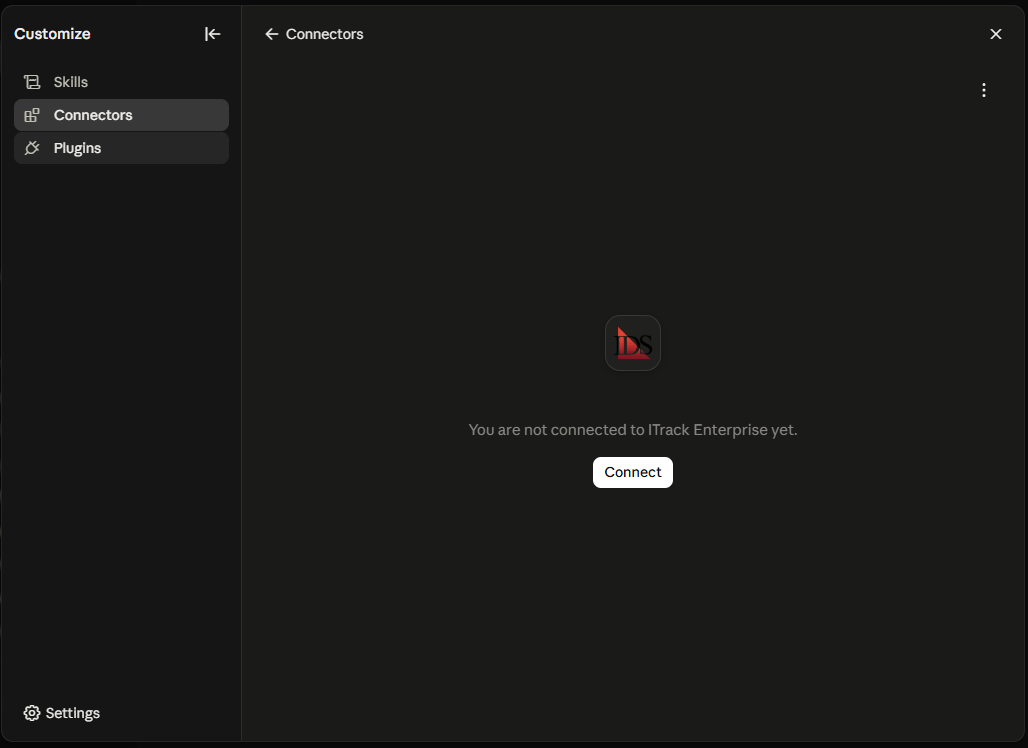The image size is (1028, 748).
Task: Select the Connectors sidebar item
Action: 121,115
